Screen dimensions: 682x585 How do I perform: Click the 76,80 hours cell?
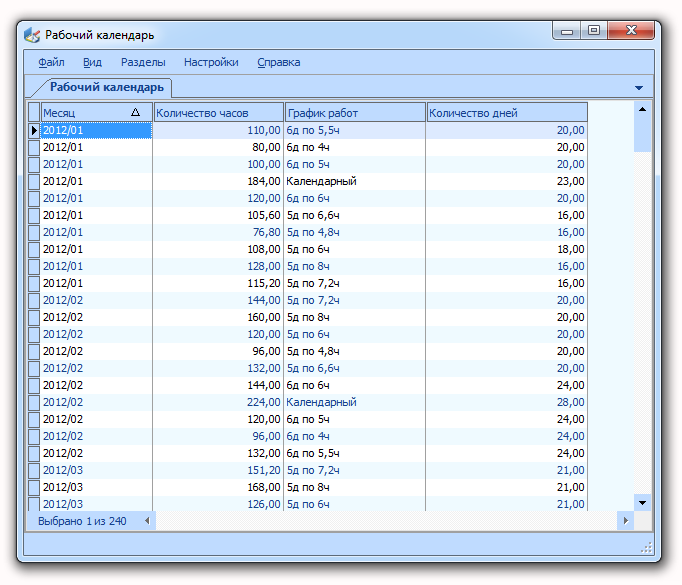tap(218, 232)
